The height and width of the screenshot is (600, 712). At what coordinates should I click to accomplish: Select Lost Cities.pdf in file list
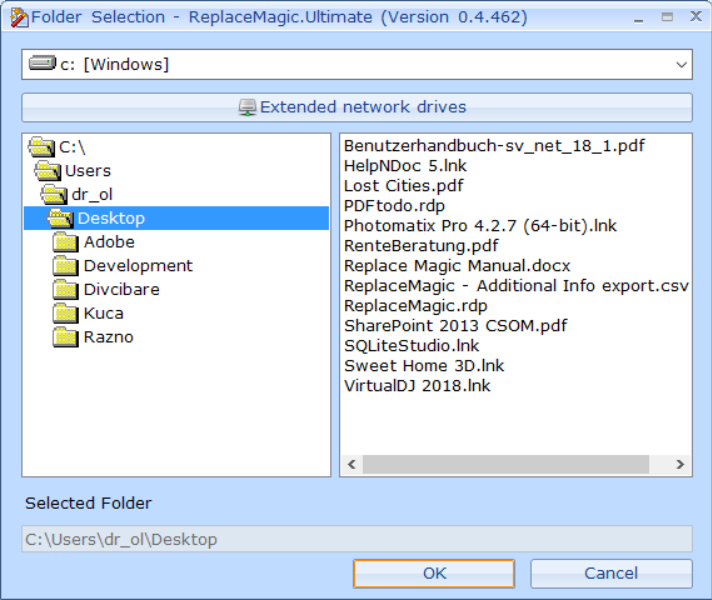click(x=403, y=186)
